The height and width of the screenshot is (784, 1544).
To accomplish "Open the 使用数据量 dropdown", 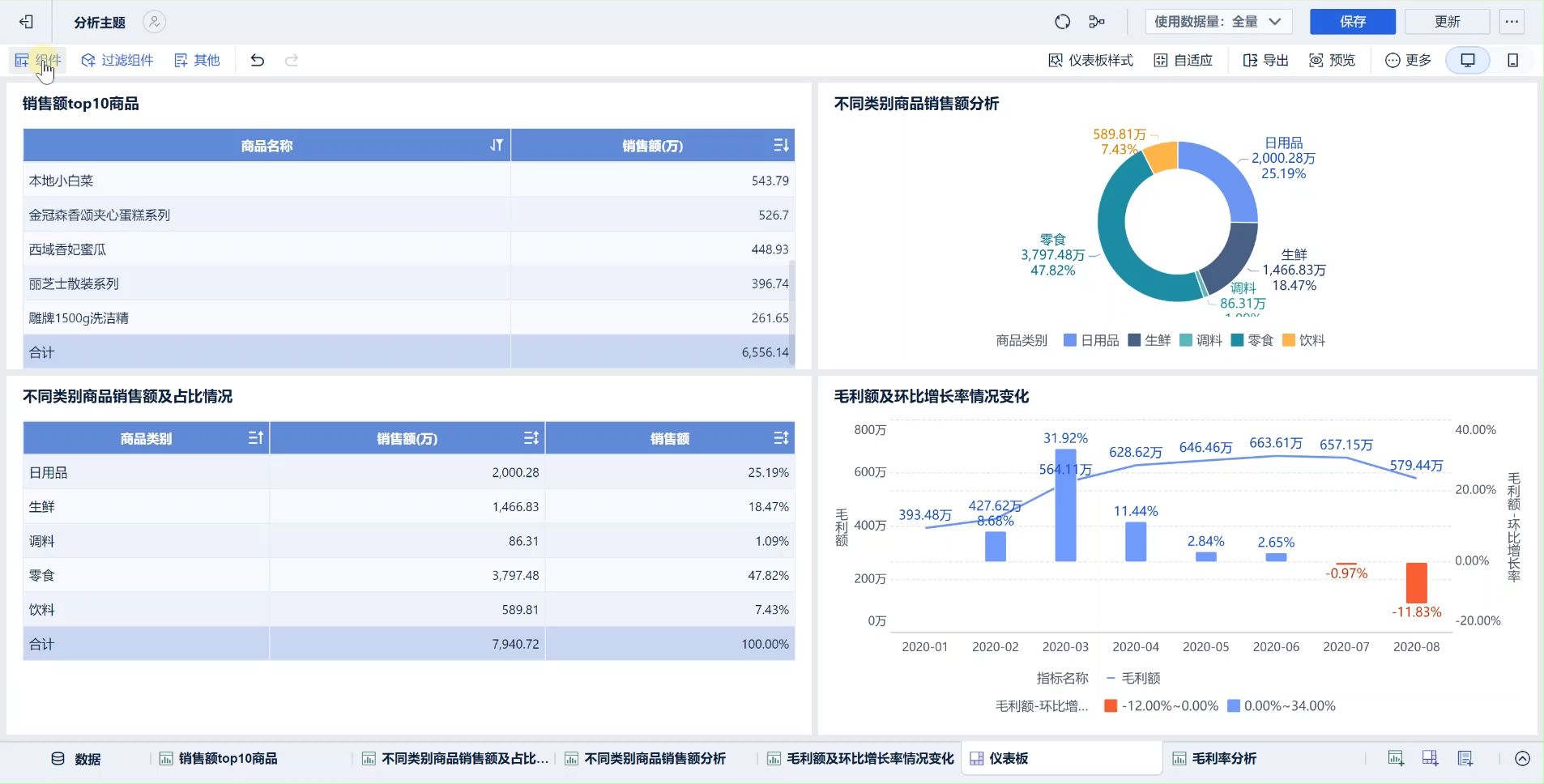I will pyautogui.click(x=1218, y=22).
